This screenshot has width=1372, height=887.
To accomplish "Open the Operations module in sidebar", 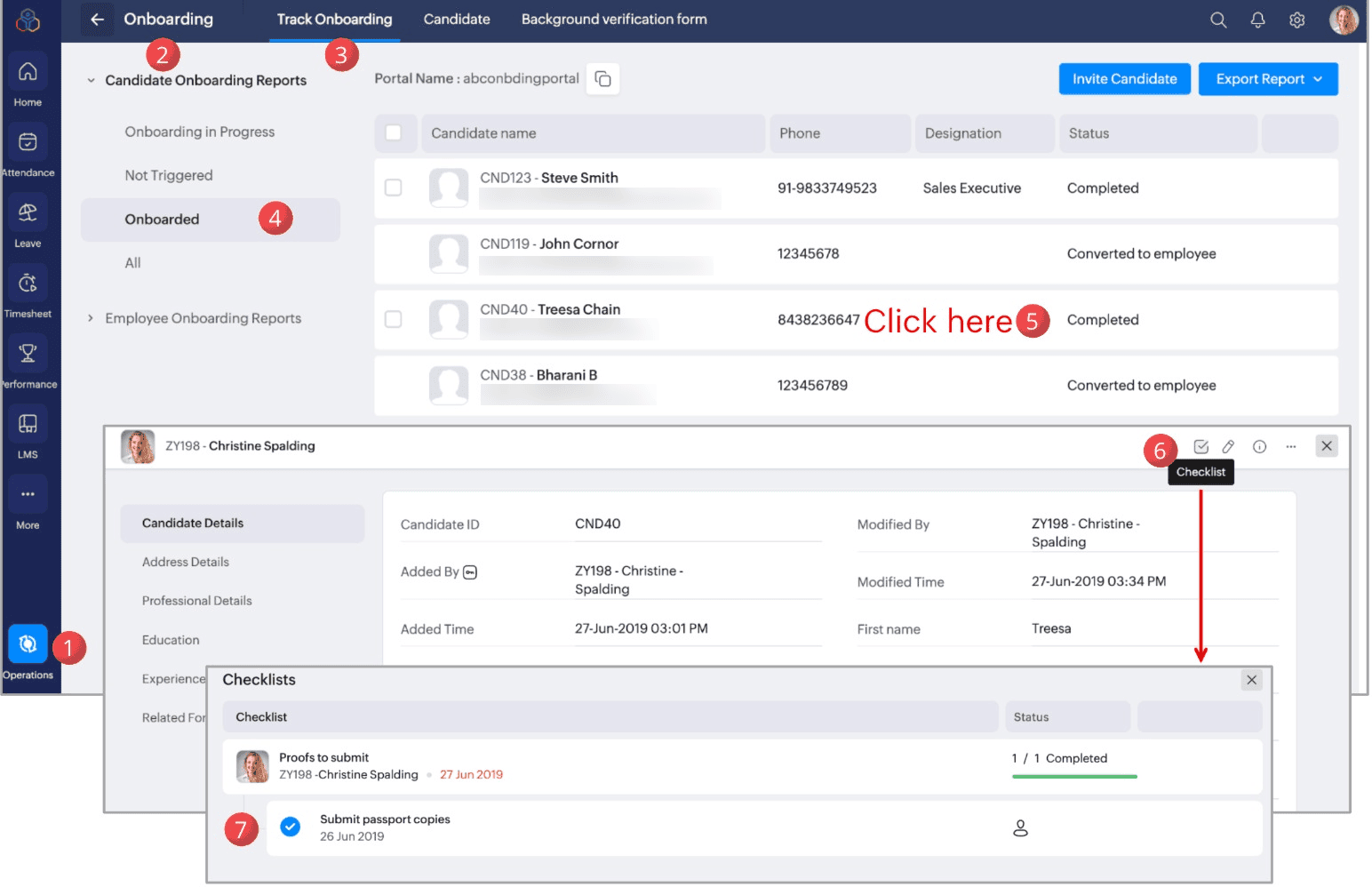I will [28, 644].
